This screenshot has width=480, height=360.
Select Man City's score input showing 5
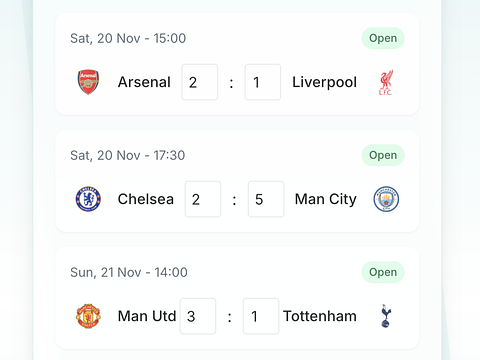tap(266, 199)
